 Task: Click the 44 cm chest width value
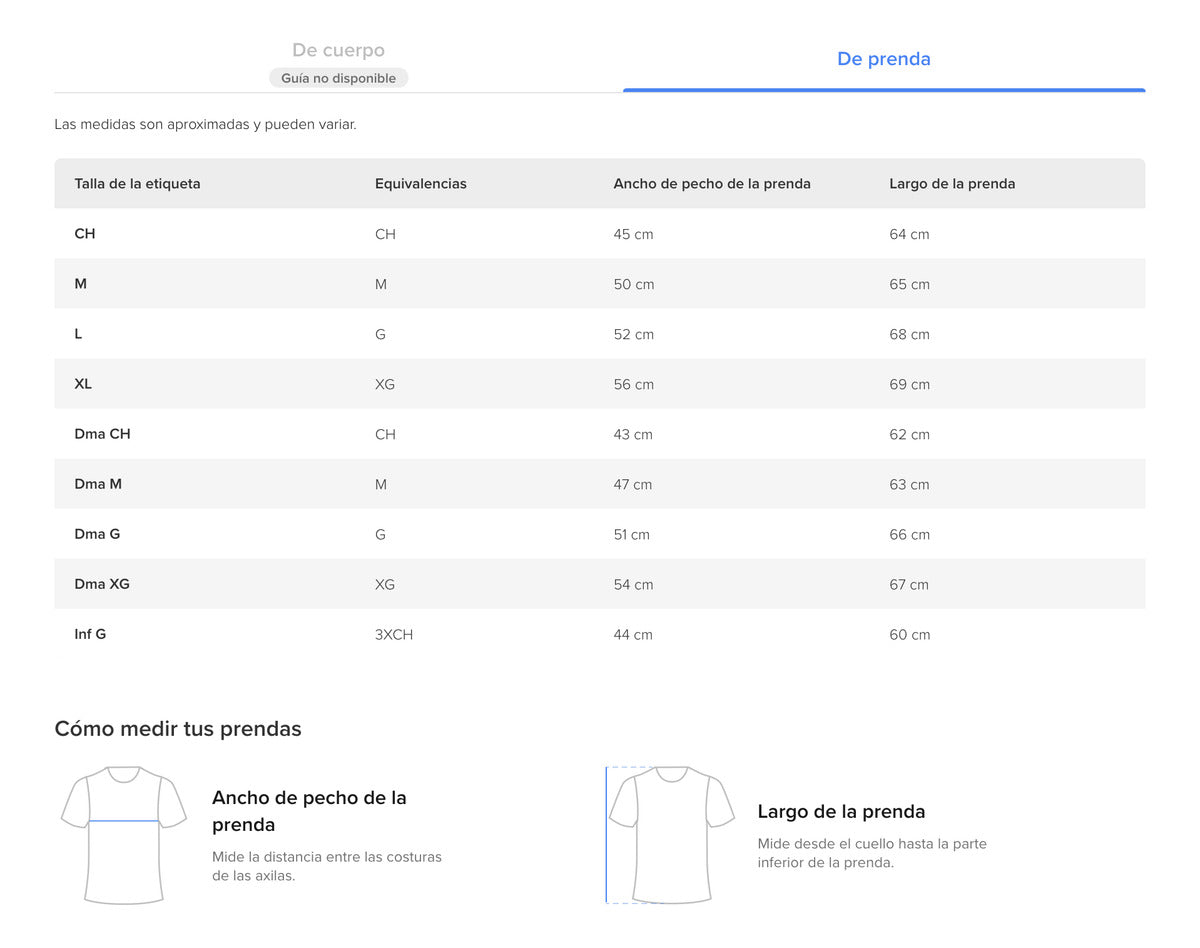tap(633, 635)
